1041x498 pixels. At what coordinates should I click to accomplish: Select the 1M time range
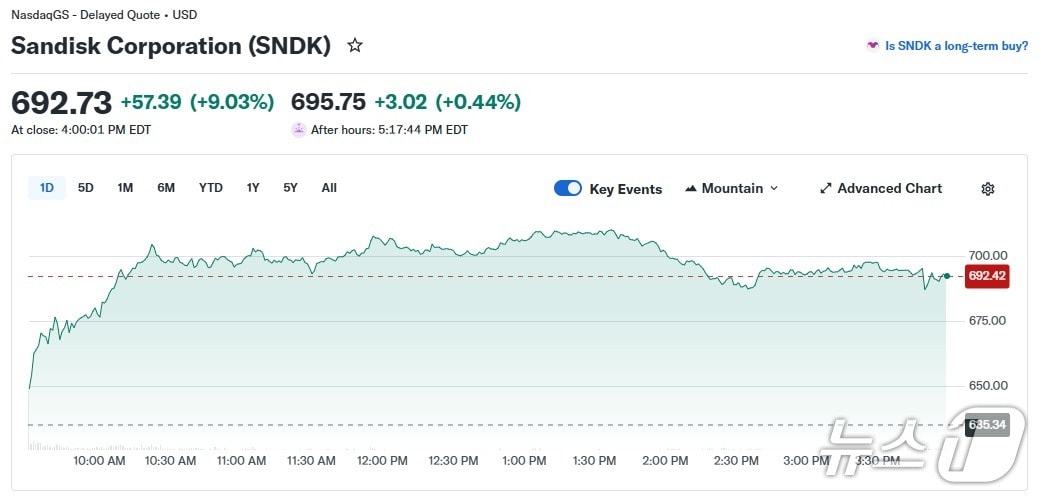click(125, 188)
